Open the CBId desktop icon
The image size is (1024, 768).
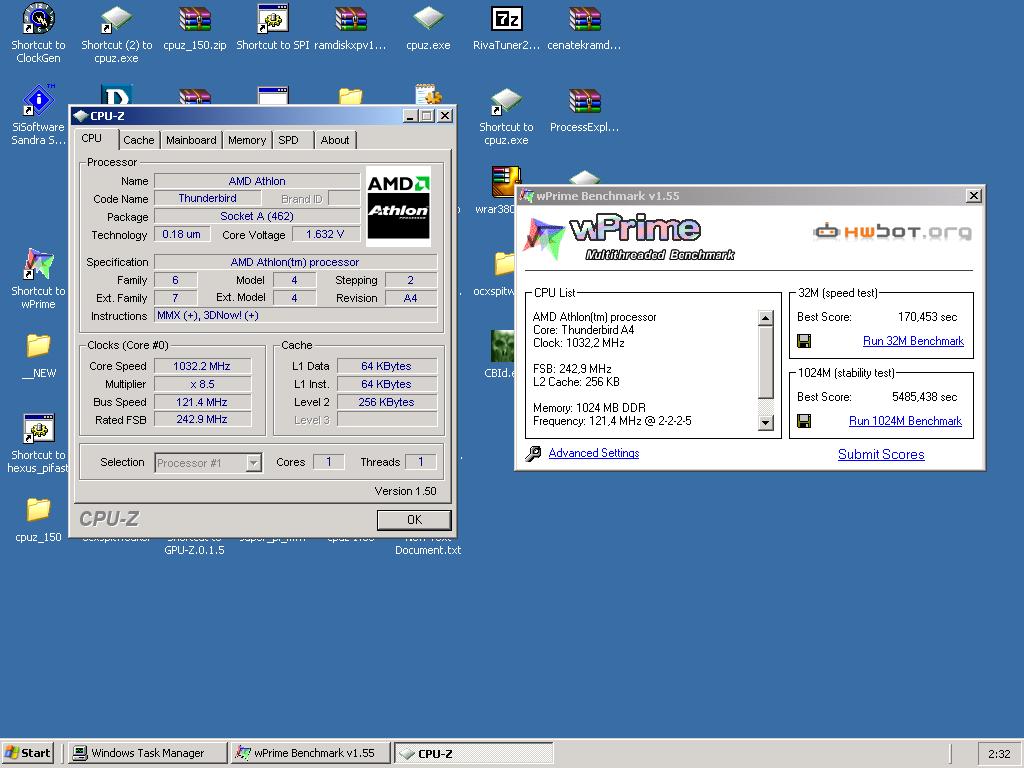point(503,347)
